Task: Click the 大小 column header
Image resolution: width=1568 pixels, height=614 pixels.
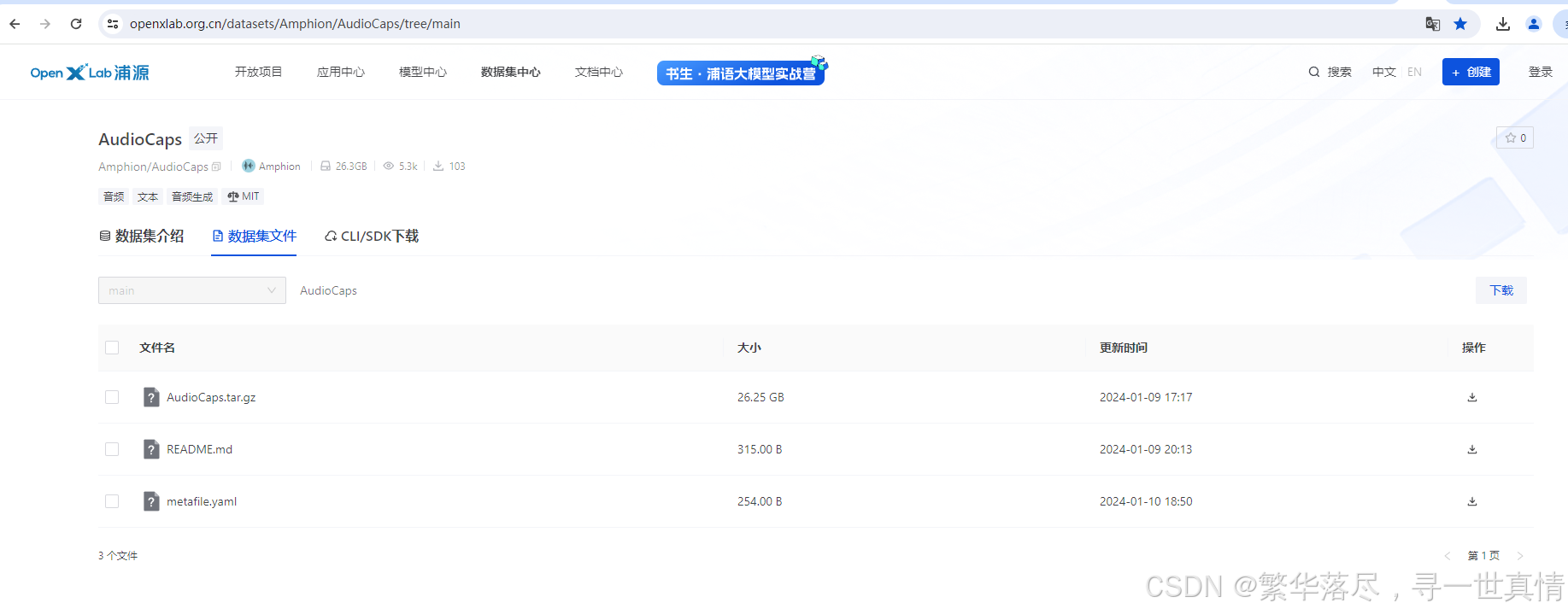Action: click(x=749, y=348)
